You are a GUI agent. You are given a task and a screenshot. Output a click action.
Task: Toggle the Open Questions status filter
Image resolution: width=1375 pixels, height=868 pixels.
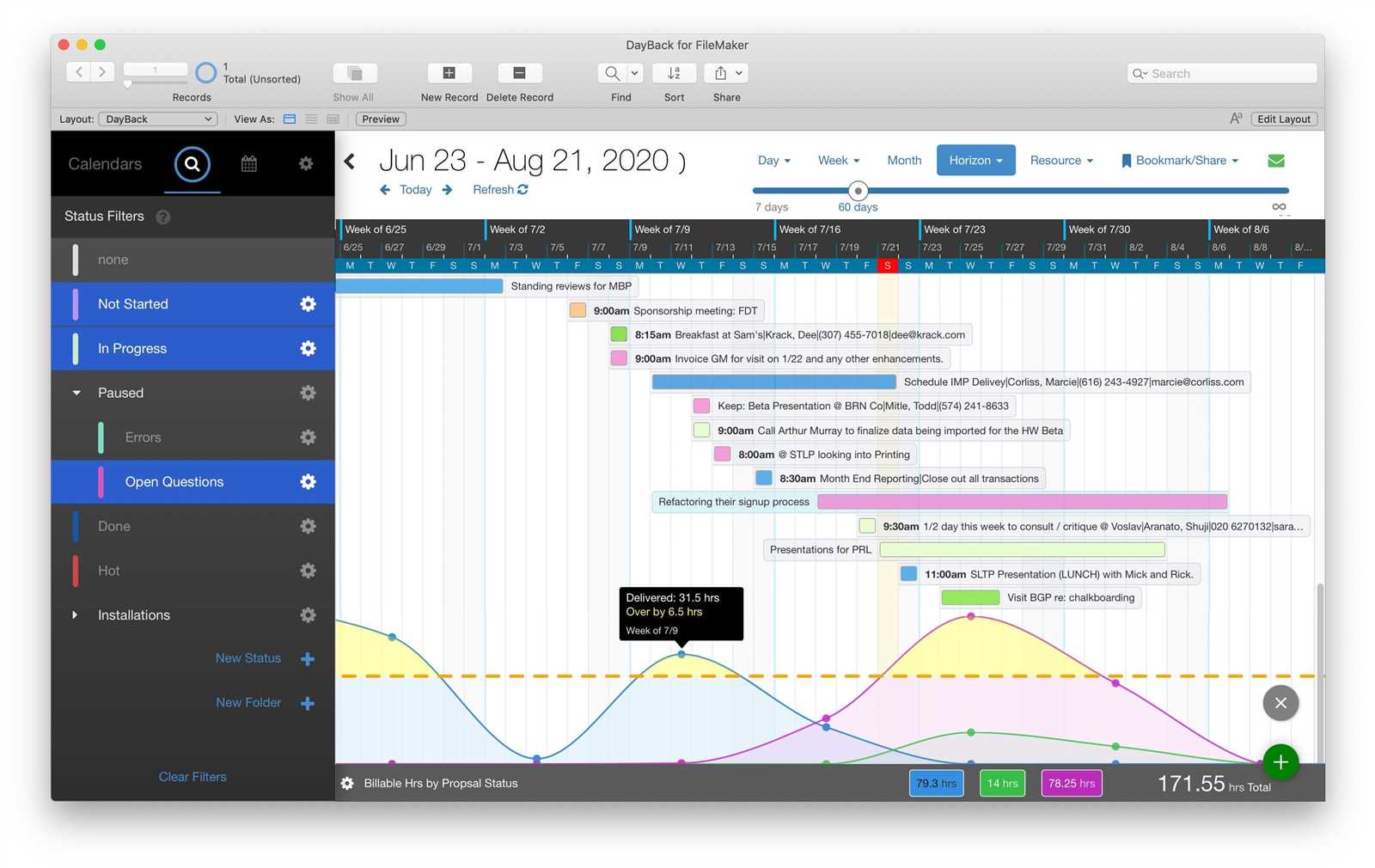pyautogui.click(x=192, y=481)
